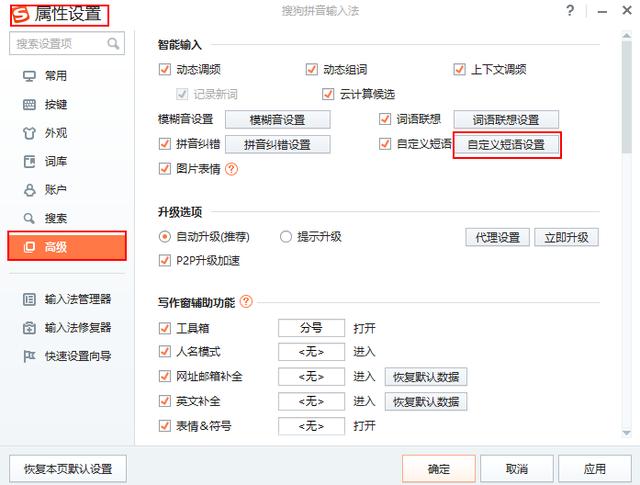Screen dimensions: 640x485
Task: Click the list icon beside 输入法管理器
Action: [x=29, y=299]
